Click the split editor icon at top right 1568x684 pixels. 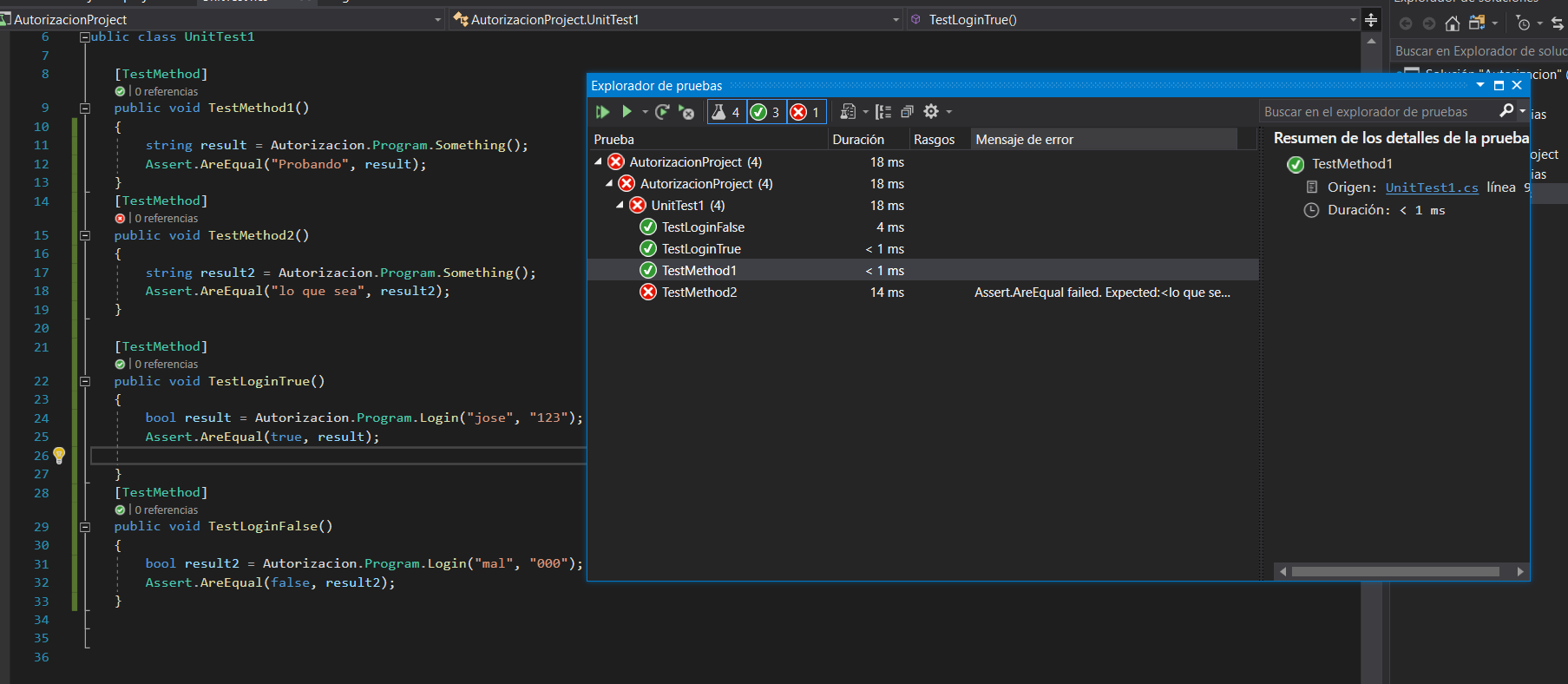coord(1371,20)
